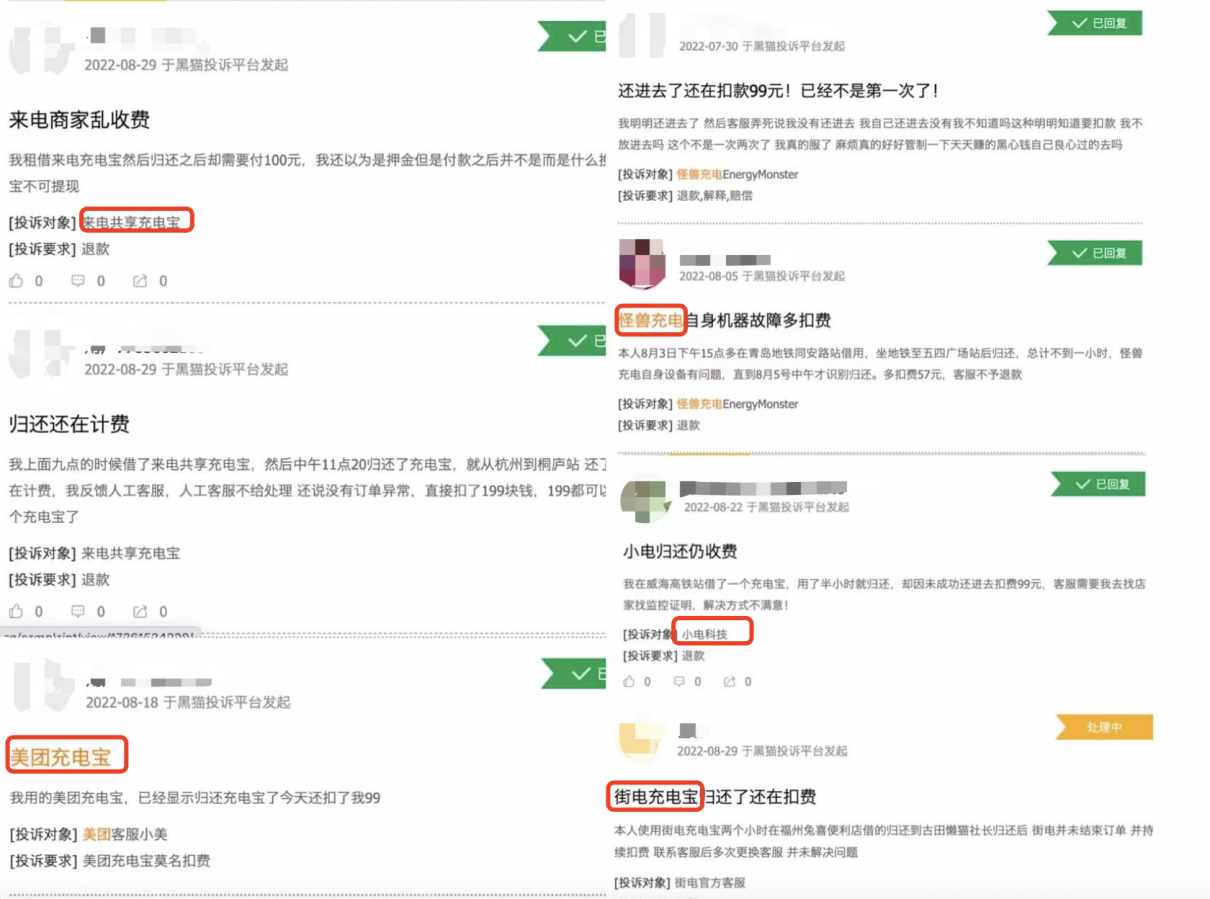
Task: Click the body text 我用的美团充电宝
Action: pos(195,798)
